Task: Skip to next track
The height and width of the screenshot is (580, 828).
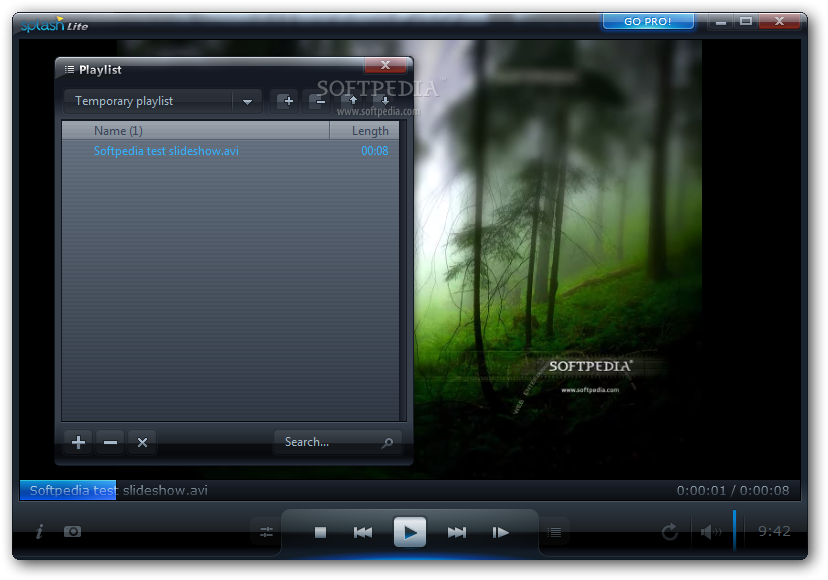Action: click(457, 532)
